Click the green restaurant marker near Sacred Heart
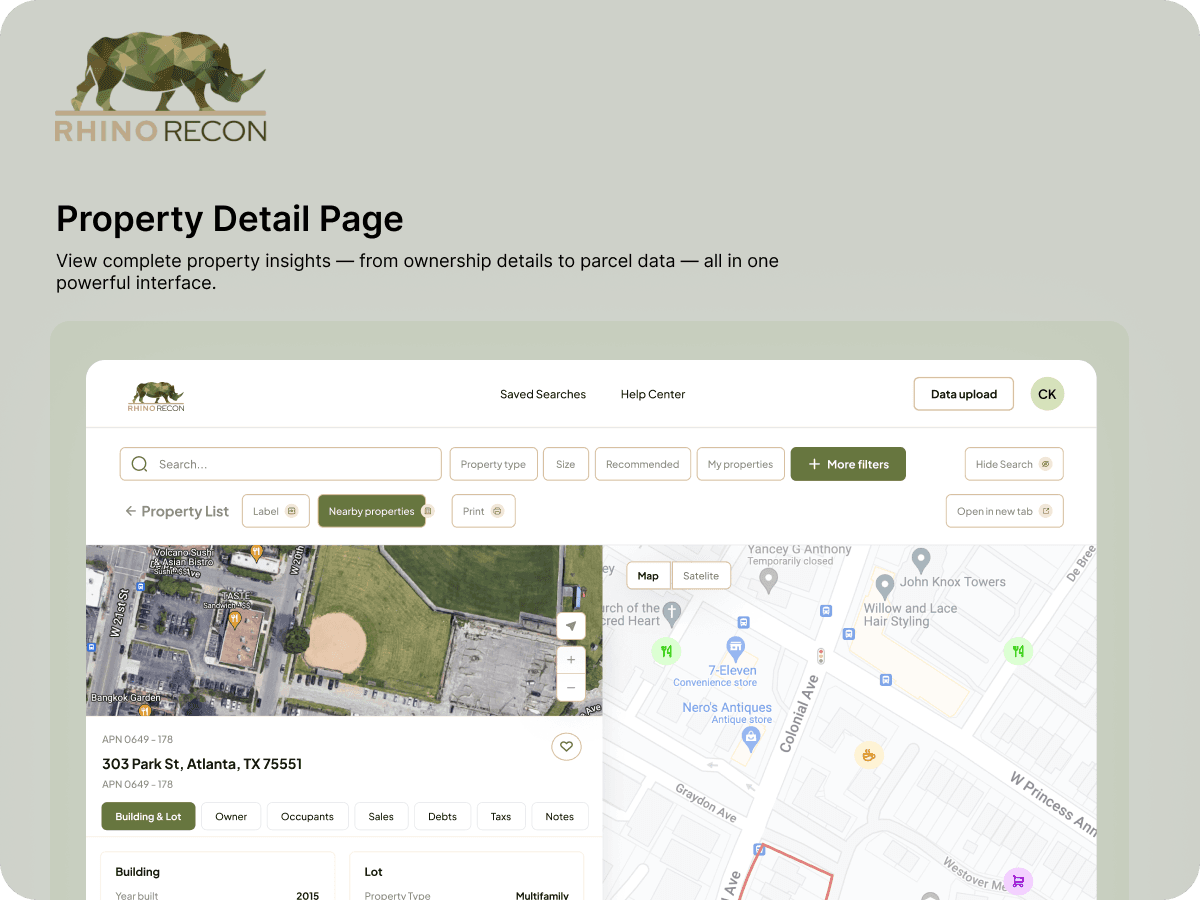The image size is (1200, 900). (666, 652)
